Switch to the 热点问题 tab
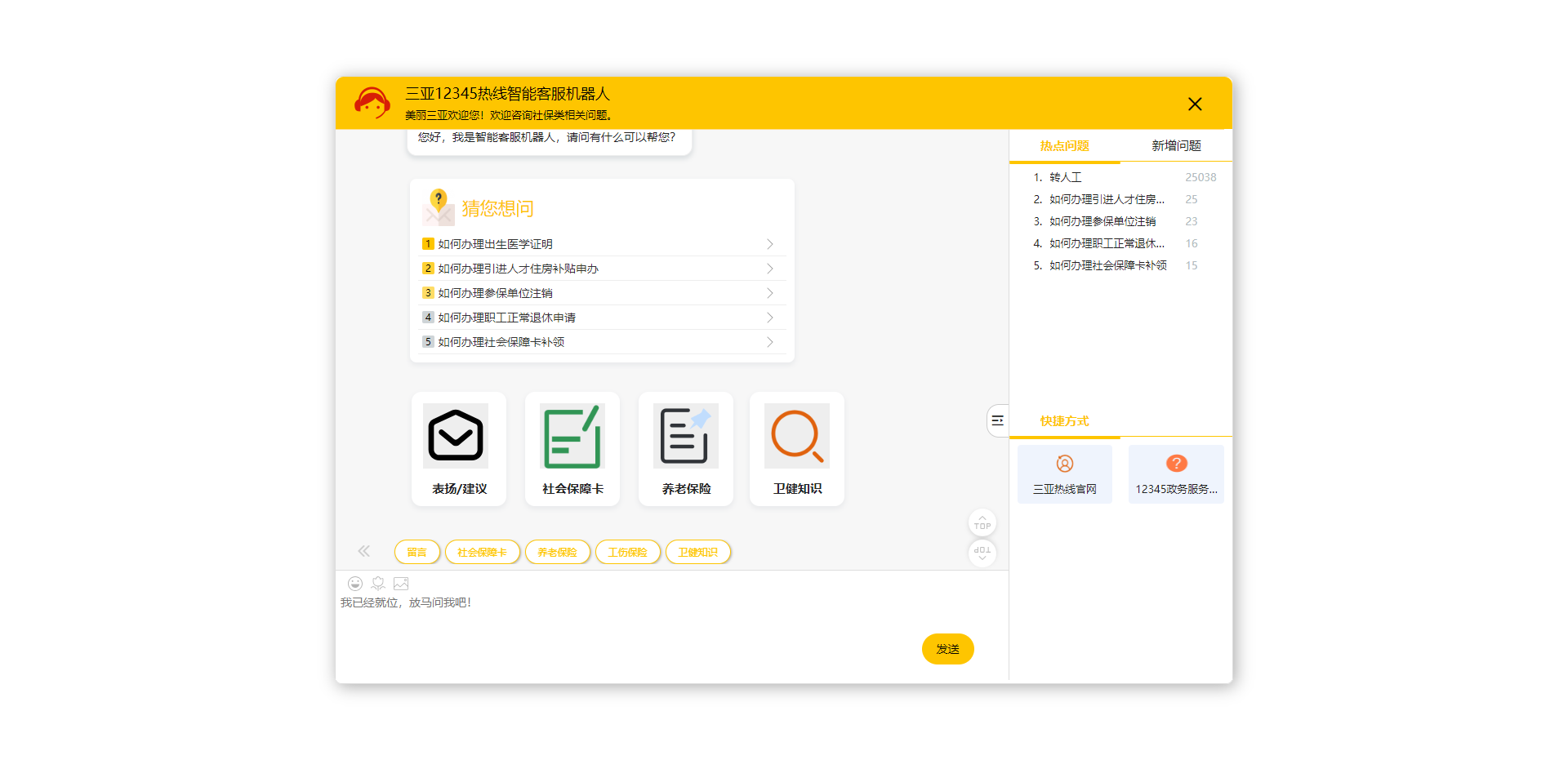 click(x=1065, y=146)
